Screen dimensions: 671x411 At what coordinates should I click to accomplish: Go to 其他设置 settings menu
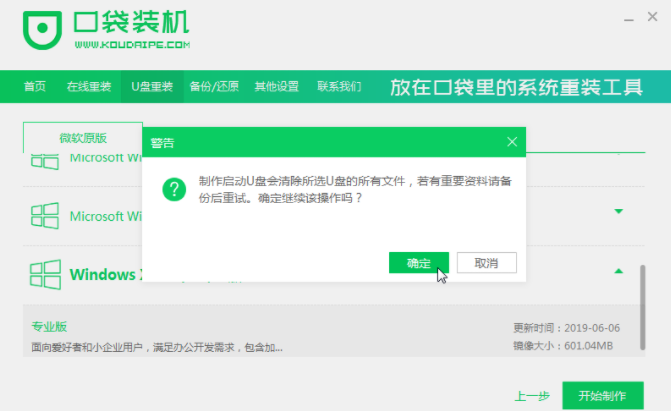tap(276, 87)
